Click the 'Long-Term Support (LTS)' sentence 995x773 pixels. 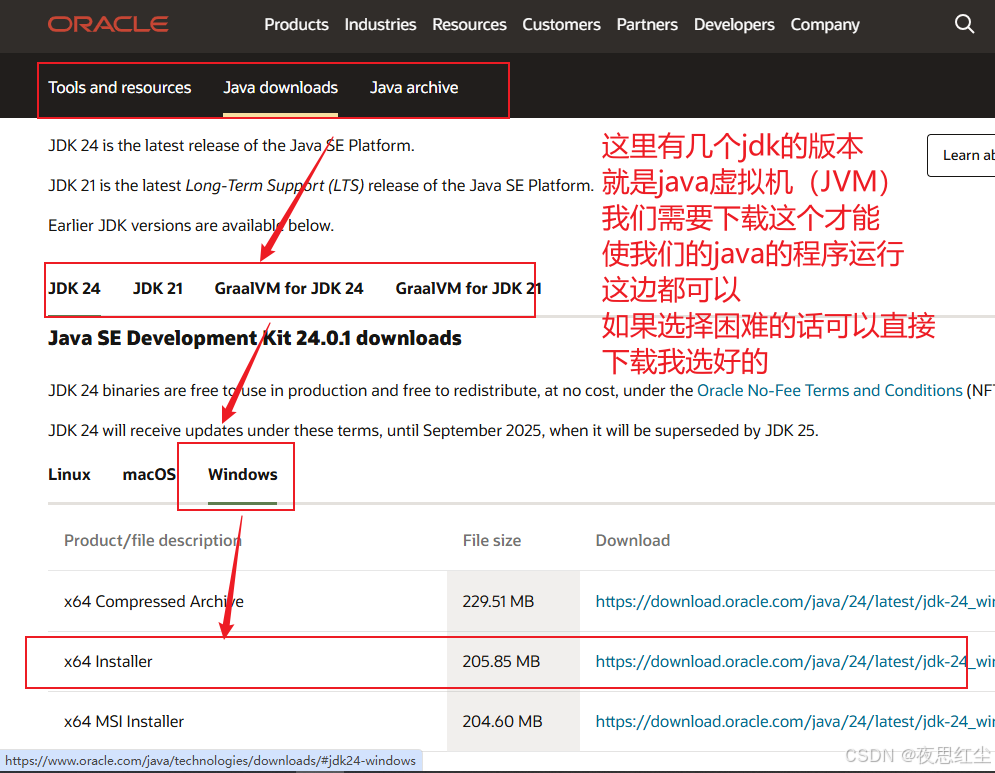click(x=321, y=186)
